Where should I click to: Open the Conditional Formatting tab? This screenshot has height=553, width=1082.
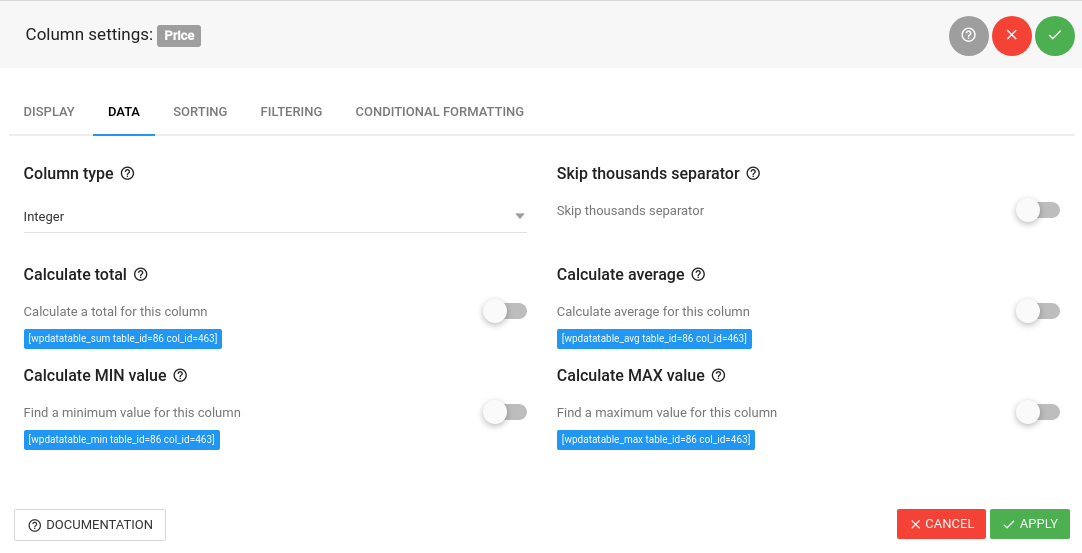pos(439,112)
